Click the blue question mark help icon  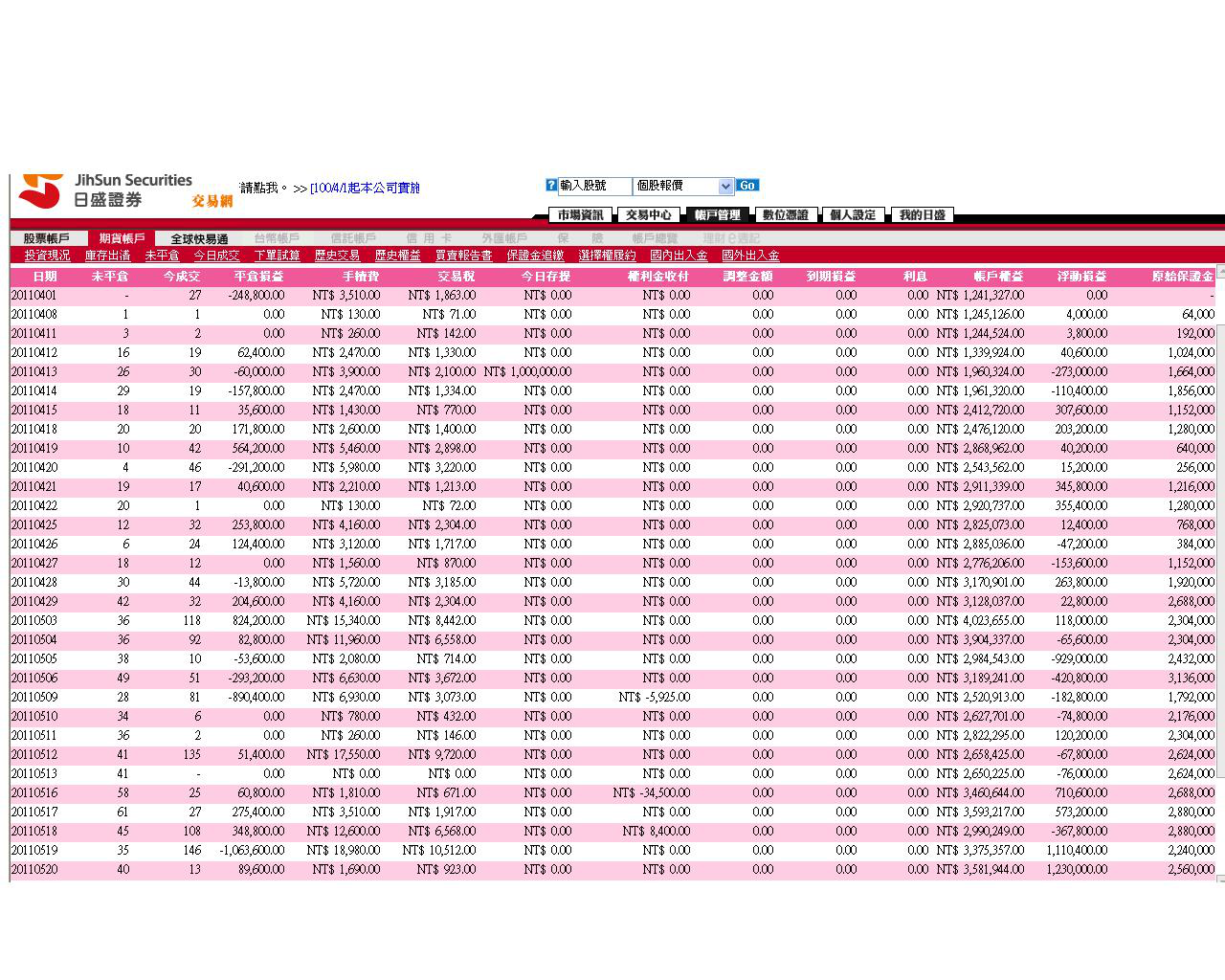(551, 186)
